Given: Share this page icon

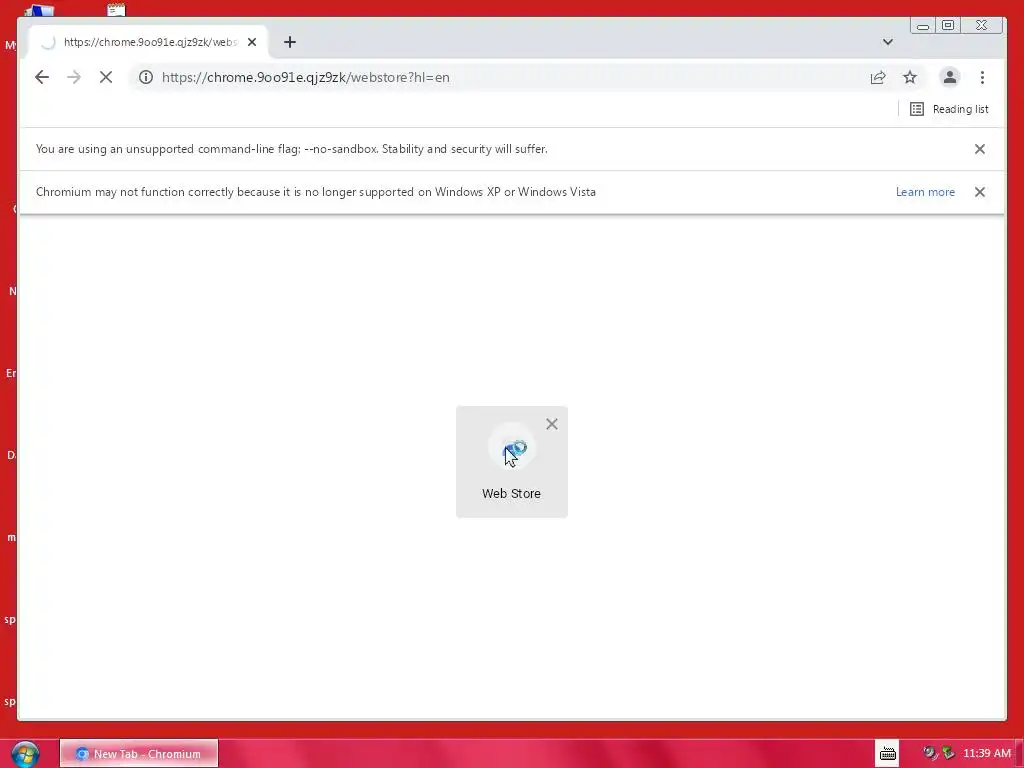Looking at the screenshot, I should point(878,77).
